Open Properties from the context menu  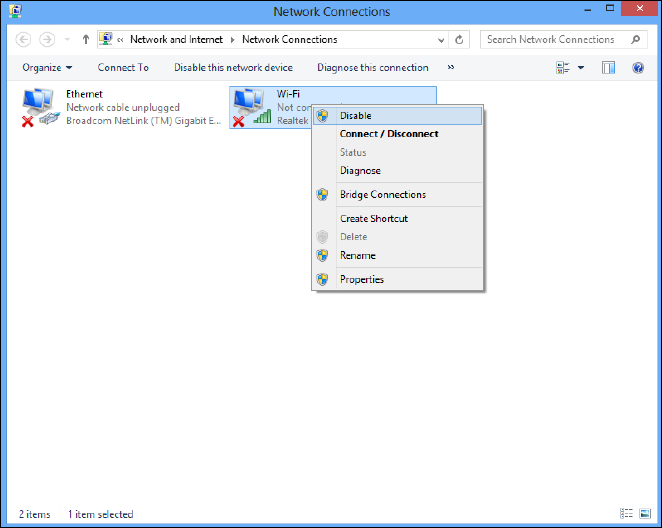397,279
